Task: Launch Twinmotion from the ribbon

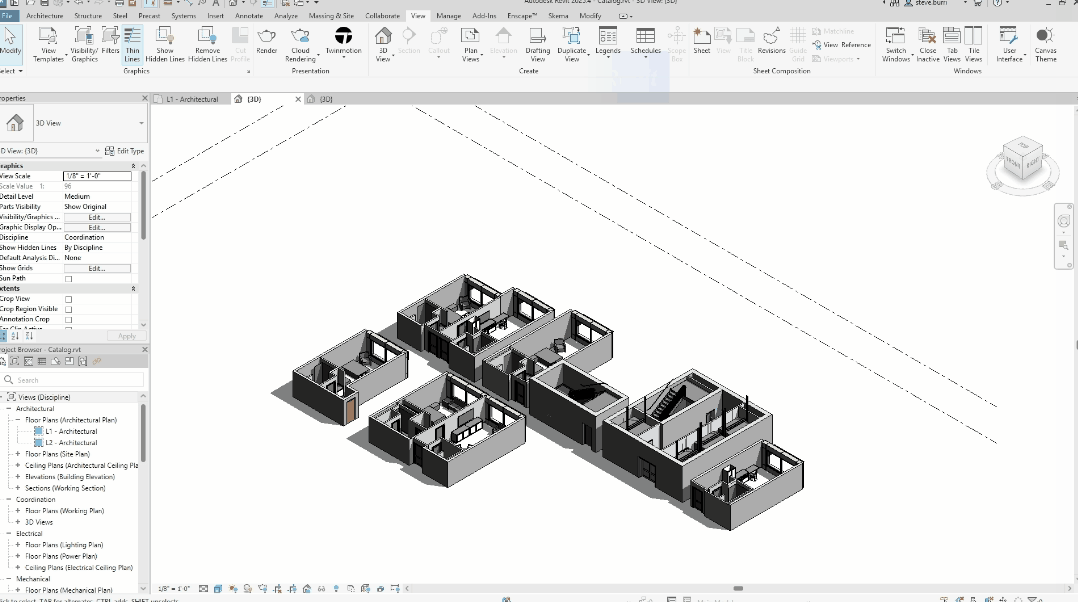Action: tap(343, 41)
